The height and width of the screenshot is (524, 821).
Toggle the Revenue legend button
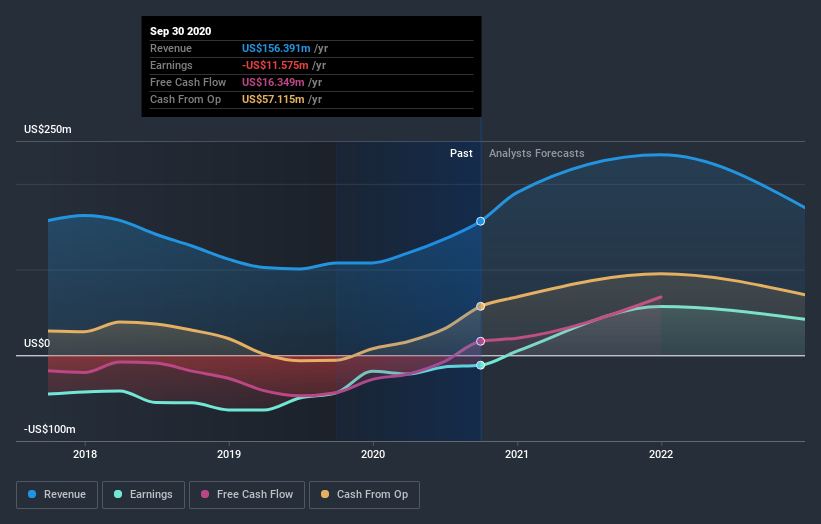(x=57, y=495)
